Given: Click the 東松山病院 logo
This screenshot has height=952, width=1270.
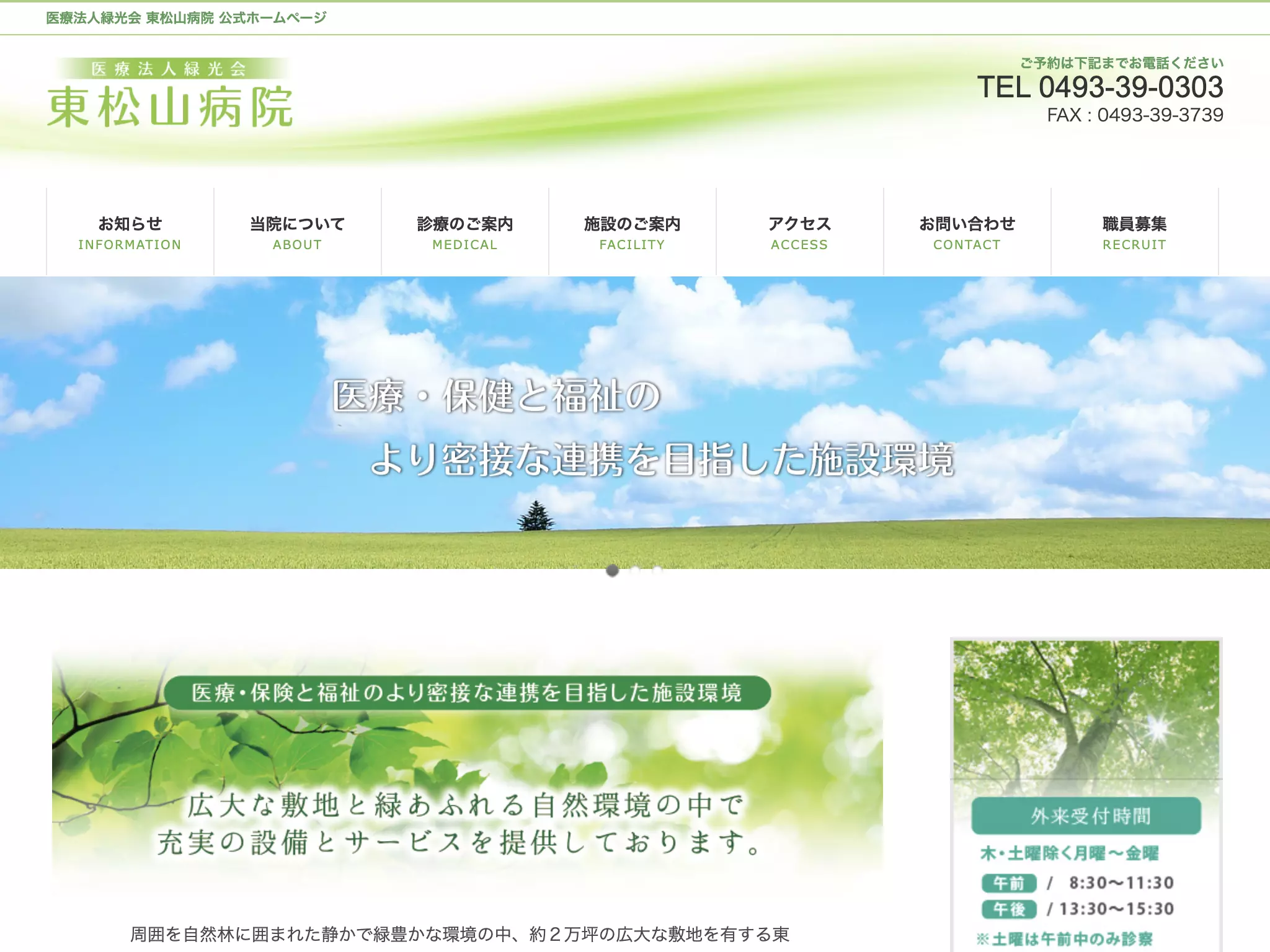Looking at the screenshot, I should point(170,94).
